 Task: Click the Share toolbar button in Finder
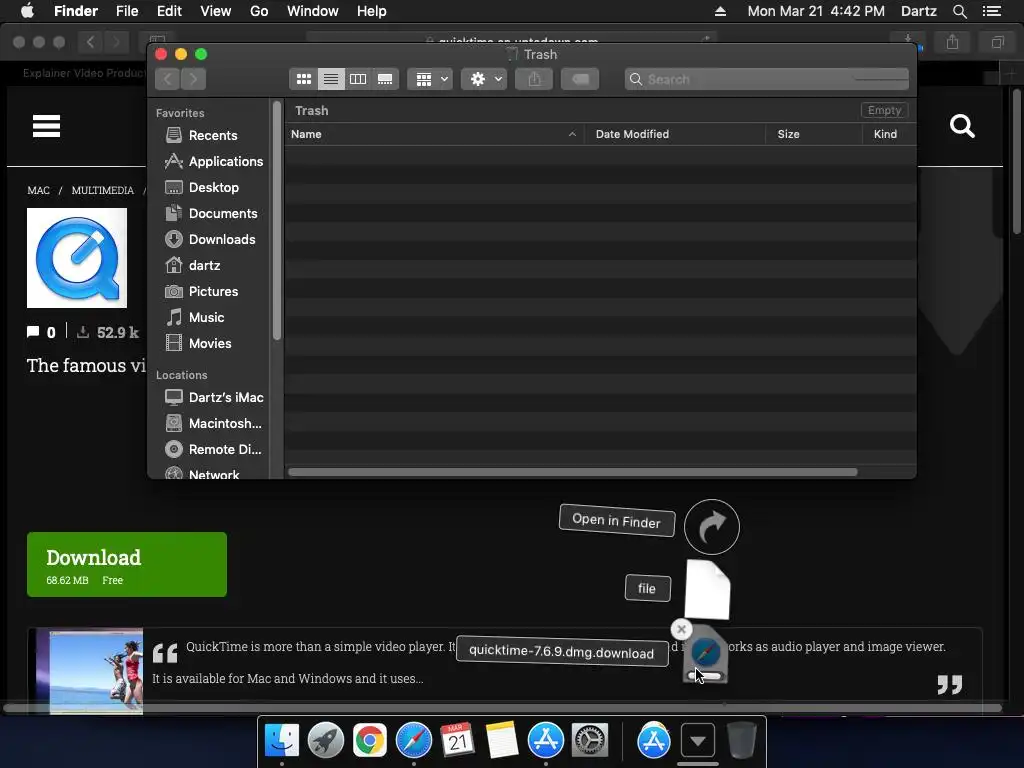click(x=534, y=79)
